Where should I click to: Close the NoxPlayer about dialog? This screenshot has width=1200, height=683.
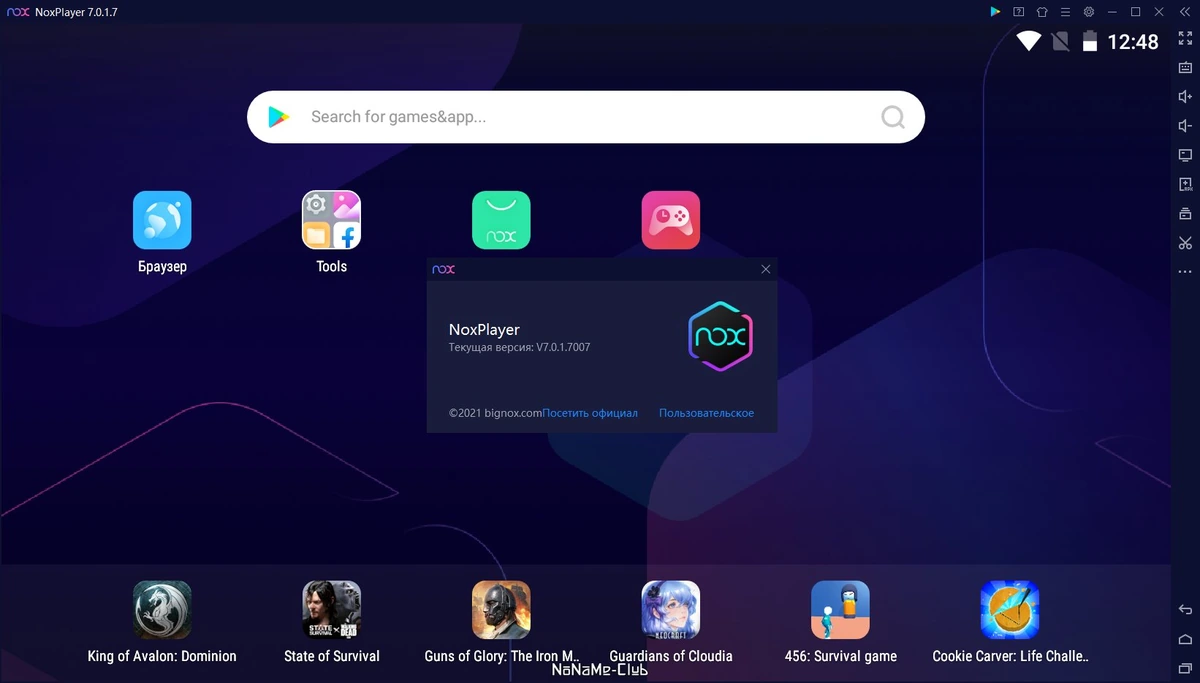(x=766, y=269)
